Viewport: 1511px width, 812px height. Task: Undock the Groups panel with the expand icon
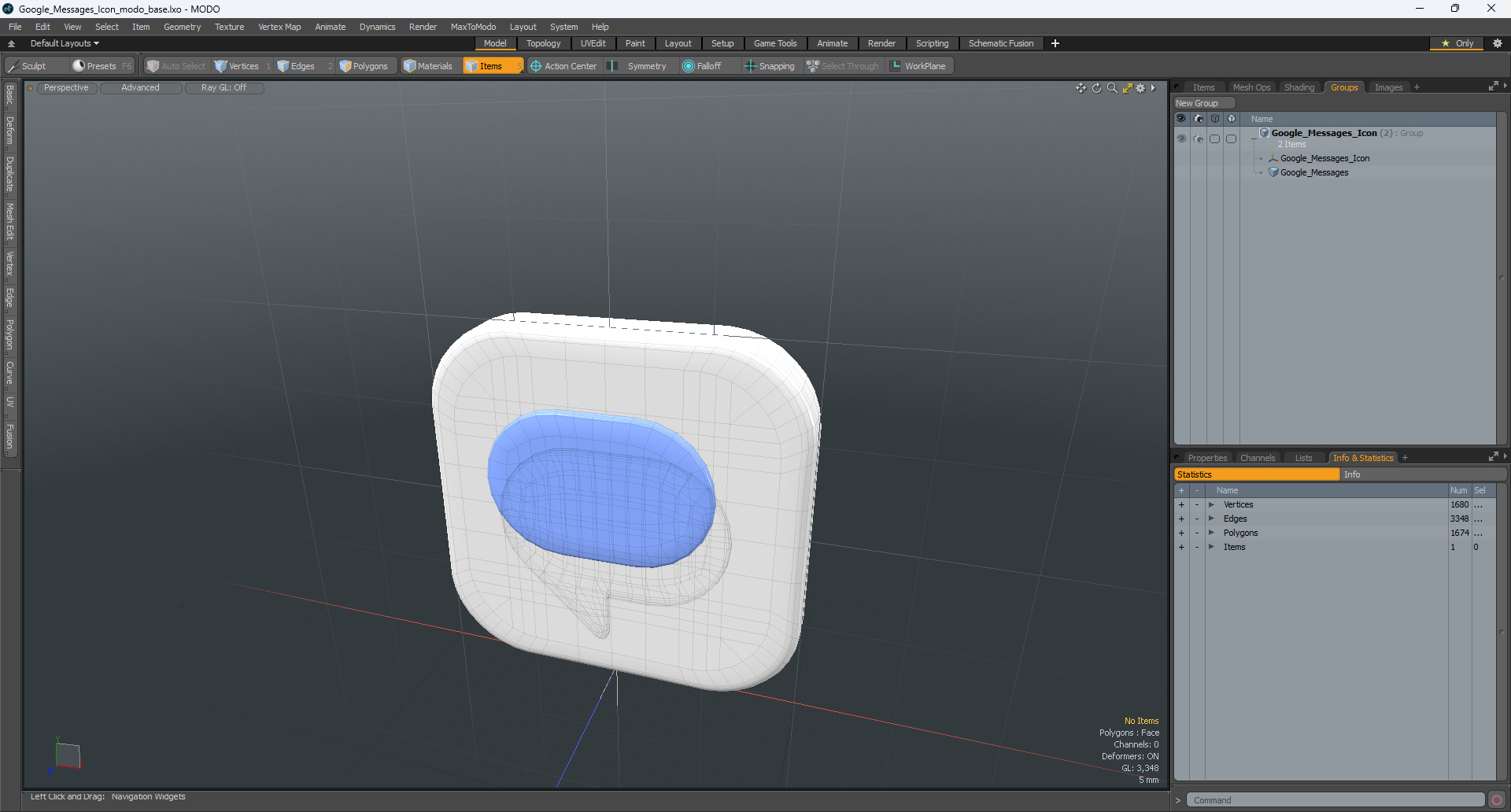pos(1494,87)
